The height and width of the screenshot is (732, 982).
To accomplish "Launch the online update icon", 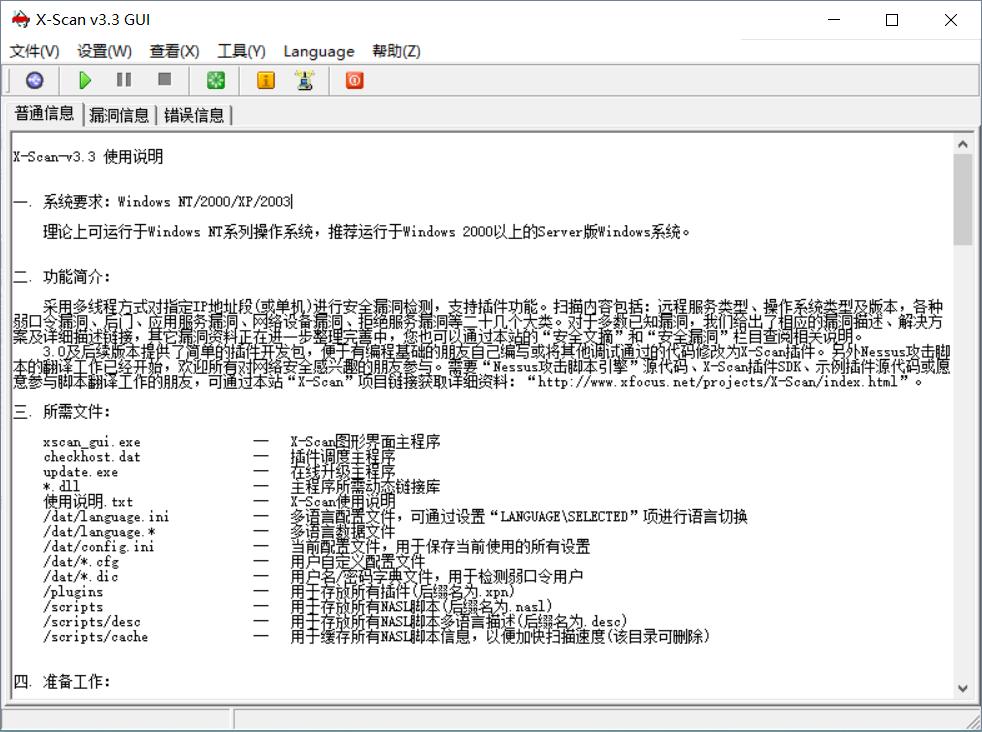I will pos(306,80).
